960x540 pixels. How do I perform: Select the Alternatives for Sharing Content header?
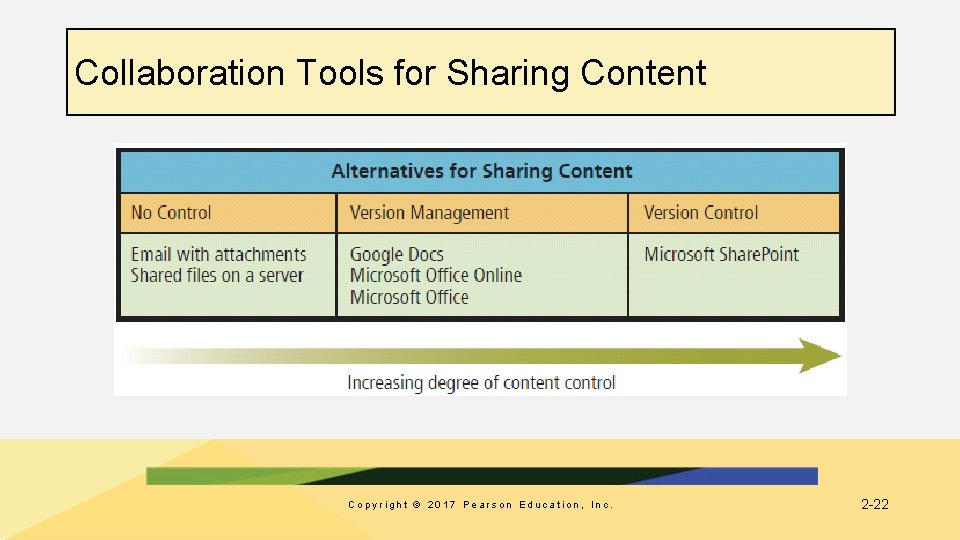(x=481, y=171)
